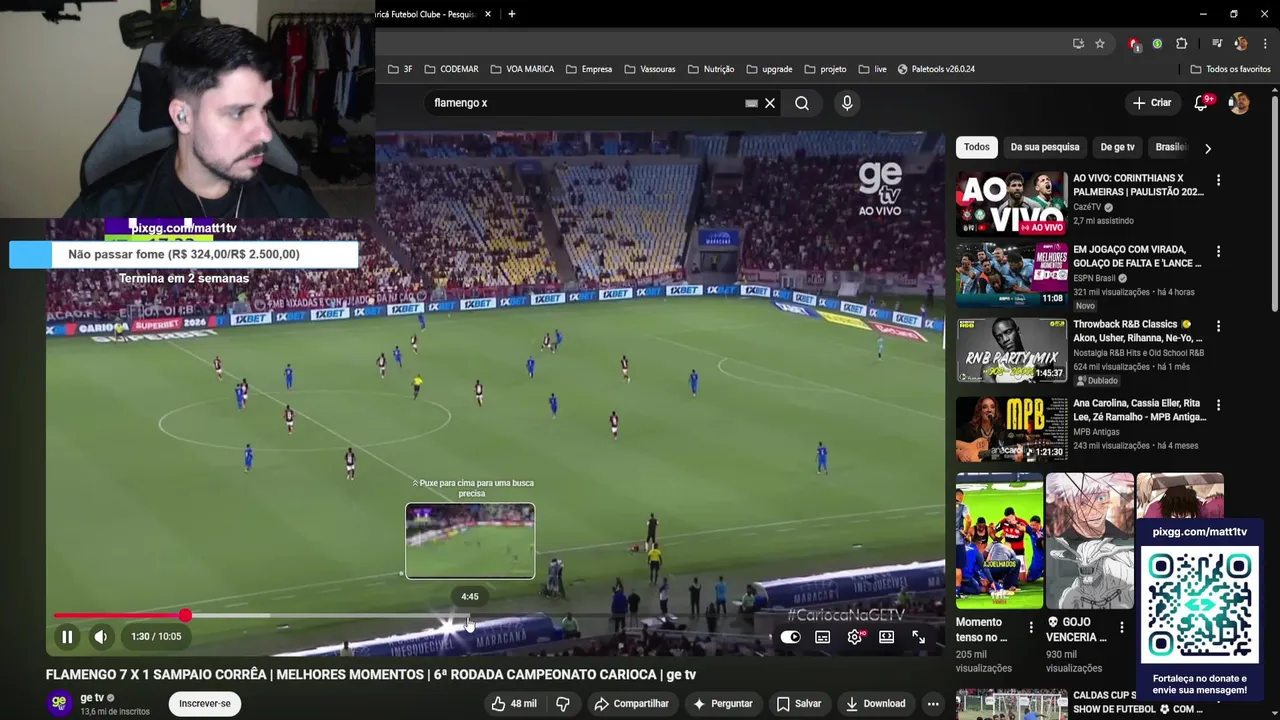Seek to 4:45 on the video timeline
This screenshot has width=1280, height=720.
470,616
